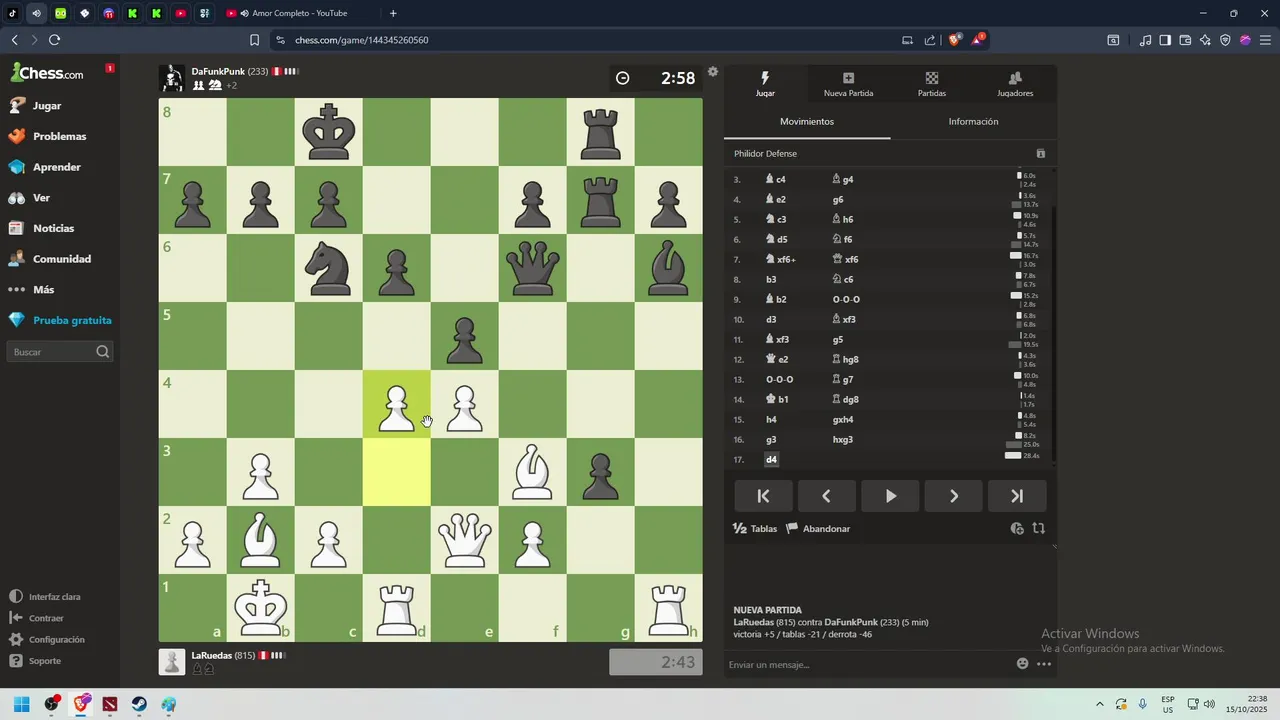
Task: Focus the Buscar search field
Action: click(x=60, y=352)
